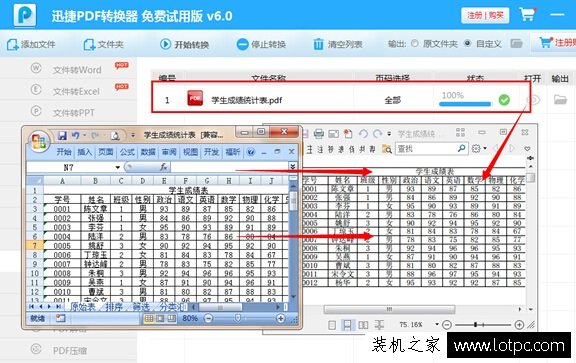The image size is (576, 363).
Task: Click Excel zoom slider handle
Action: pyautogui.click(x=238, y=318)
